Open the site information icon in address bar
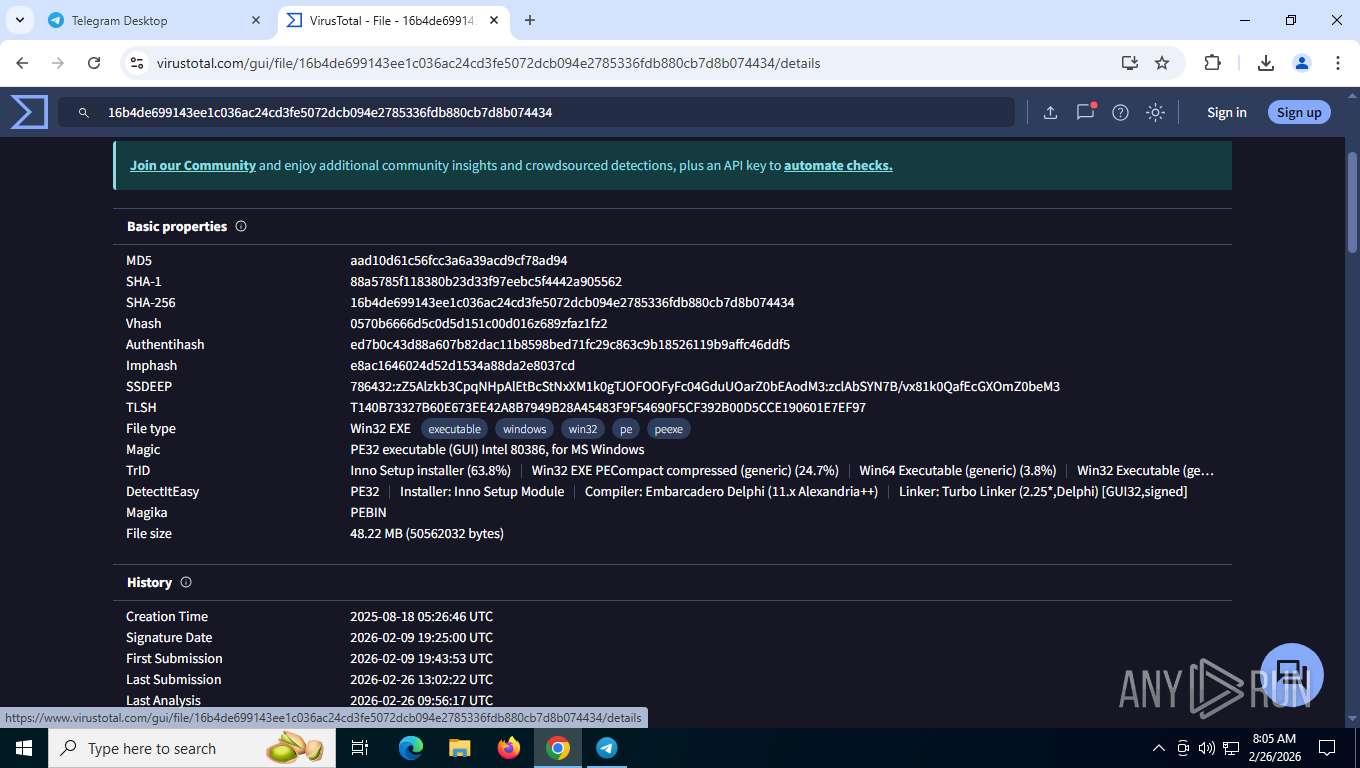1360x768 pixels. click(x=138, y=63)
